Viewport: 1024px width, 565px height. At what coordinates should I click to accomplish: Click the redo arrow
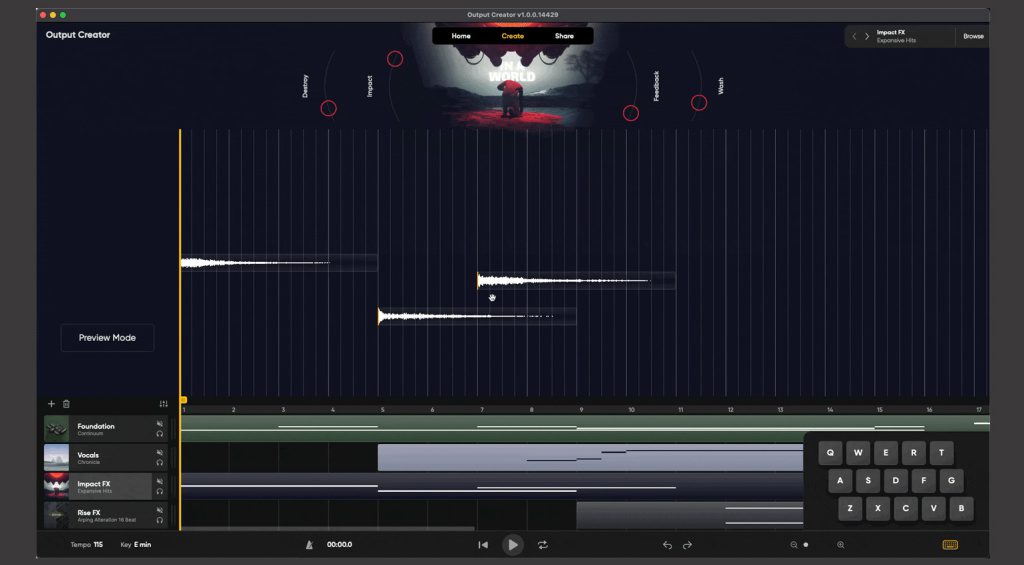(x=687, y=545)
